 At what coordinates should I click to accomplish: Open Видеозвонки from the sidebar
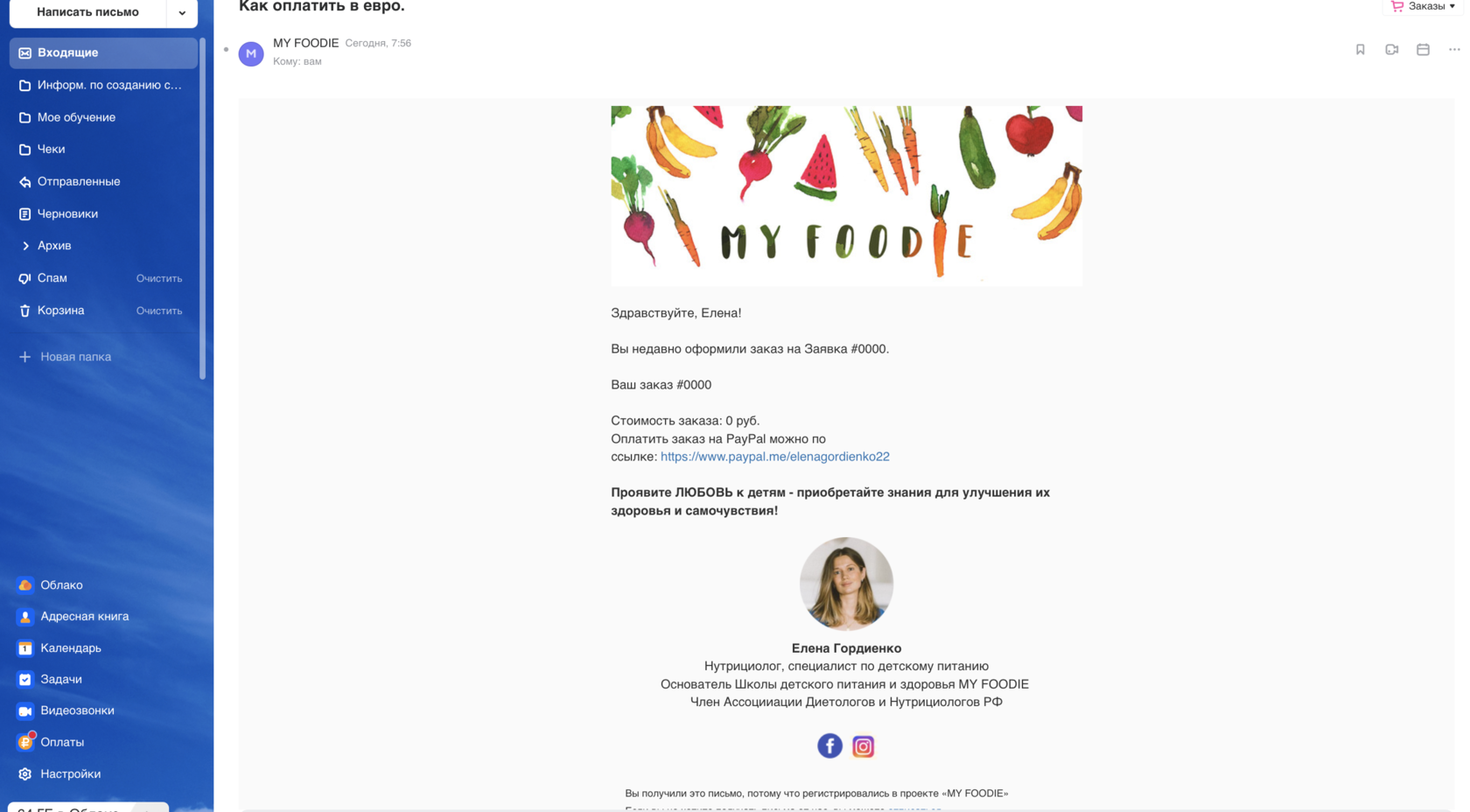(77, 710)
